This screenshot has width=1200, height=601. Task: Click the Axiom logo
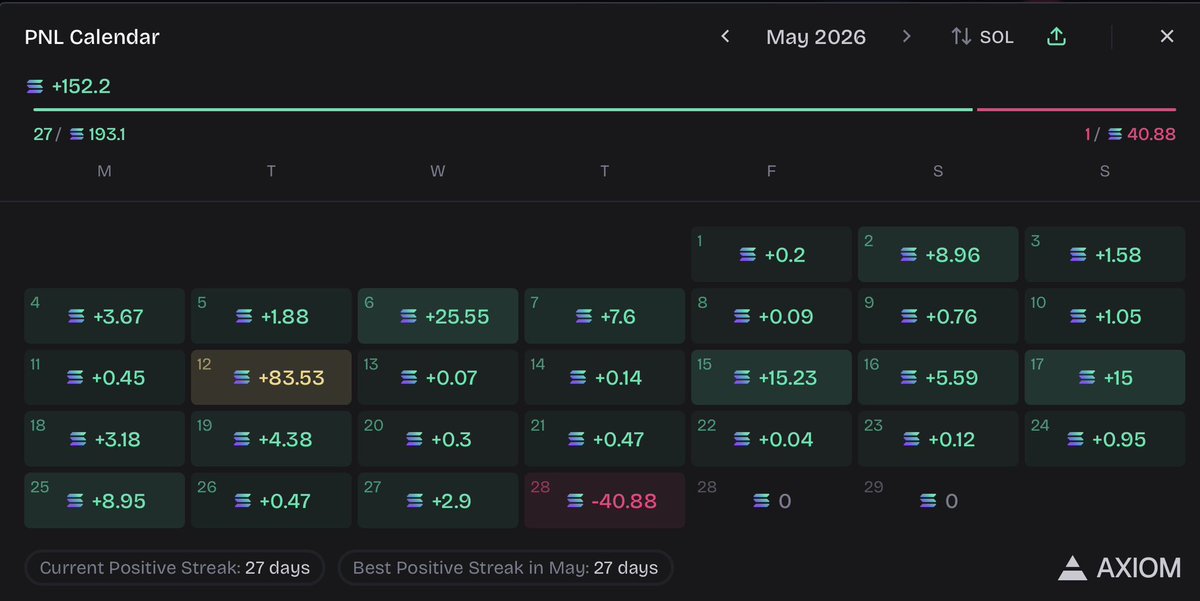pyautogui.click(x=1119, y=568)
